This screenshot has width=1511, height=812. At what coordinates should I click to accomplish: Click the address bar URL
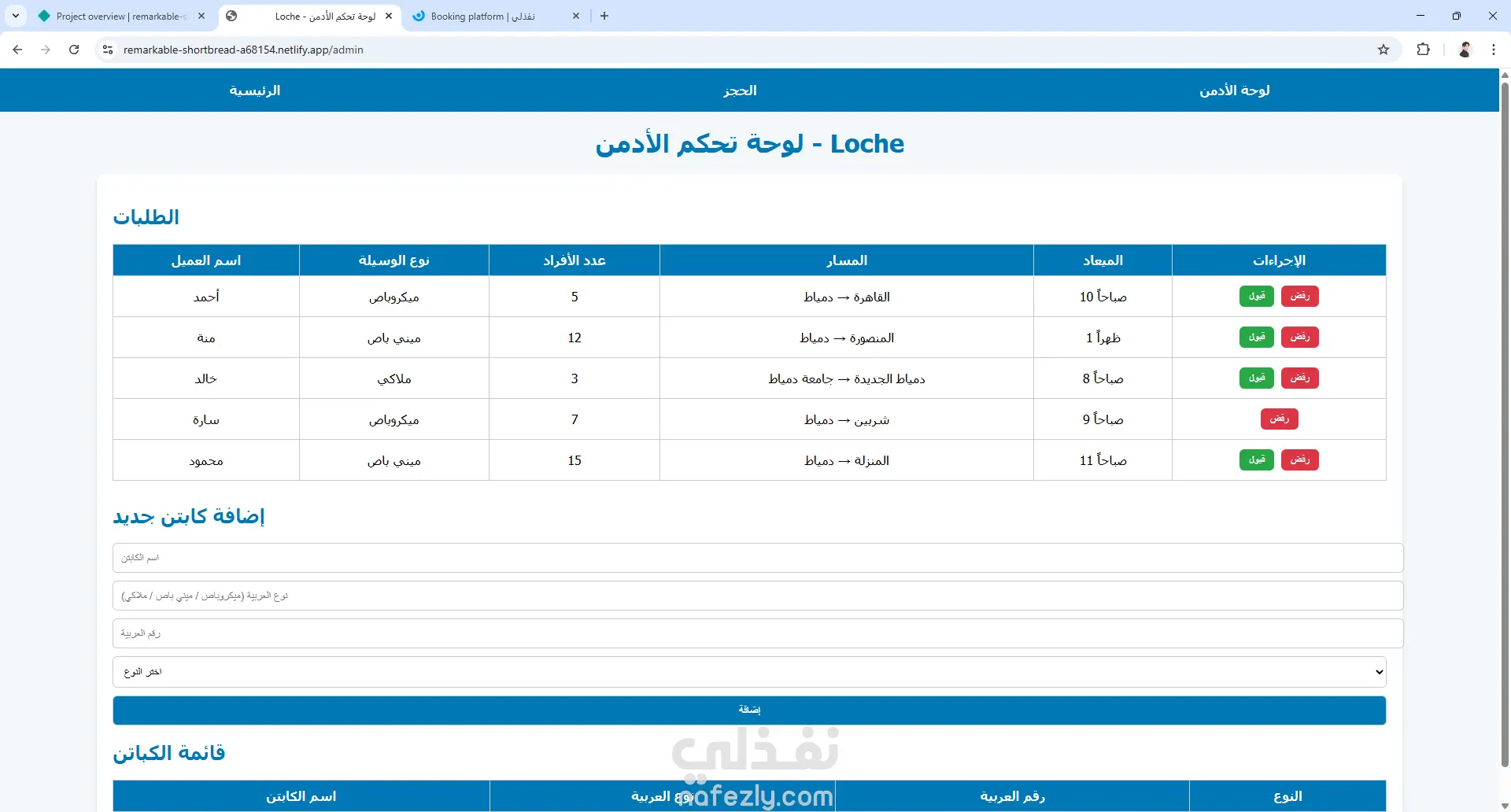click(243, 50)
